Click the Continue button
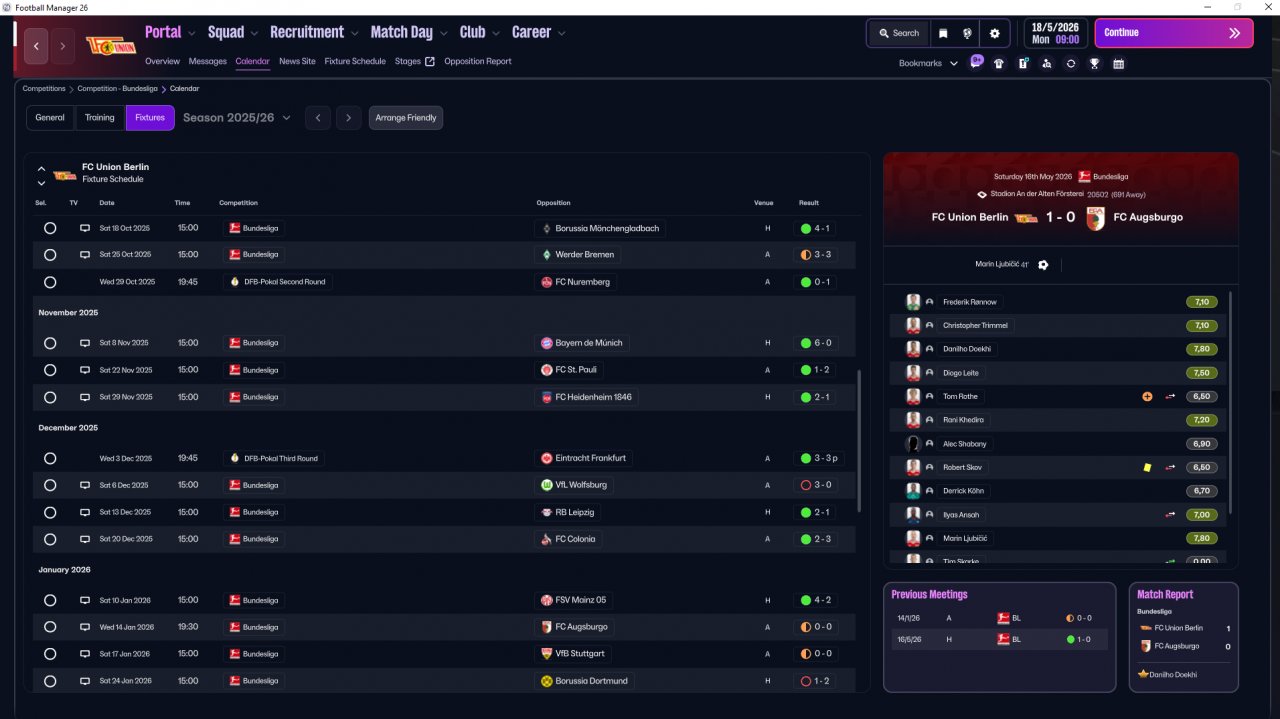 click(x=1174, y=33)
